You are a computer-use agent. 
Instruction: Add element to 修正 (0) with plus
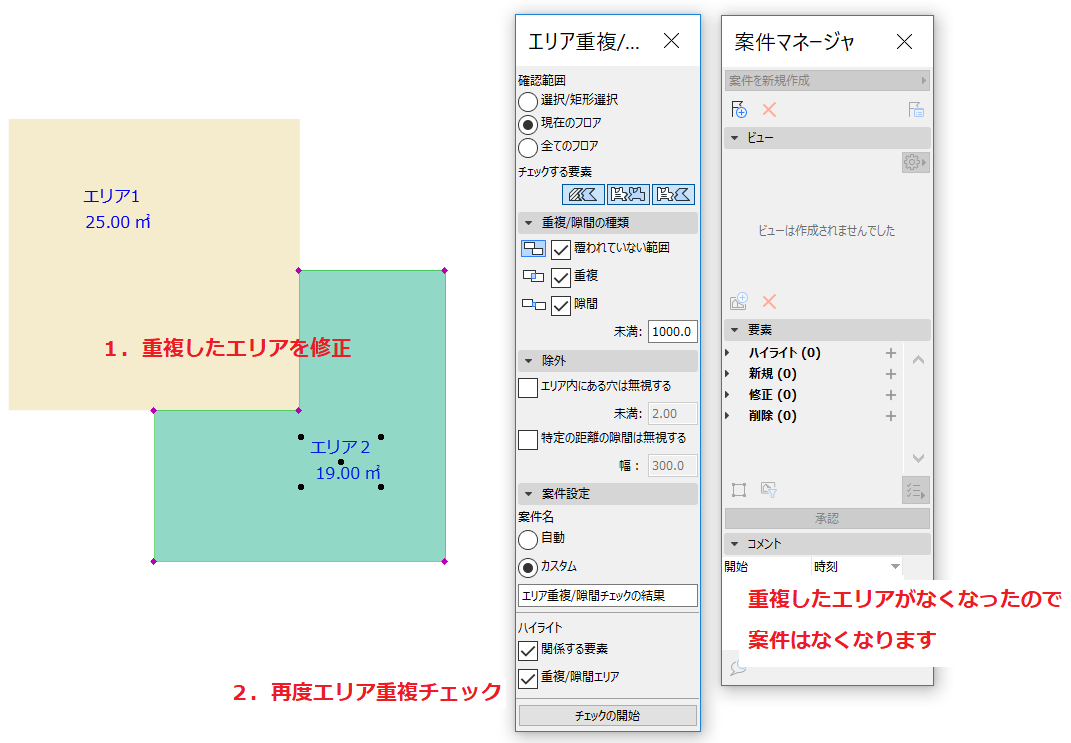tap(891, 395)
